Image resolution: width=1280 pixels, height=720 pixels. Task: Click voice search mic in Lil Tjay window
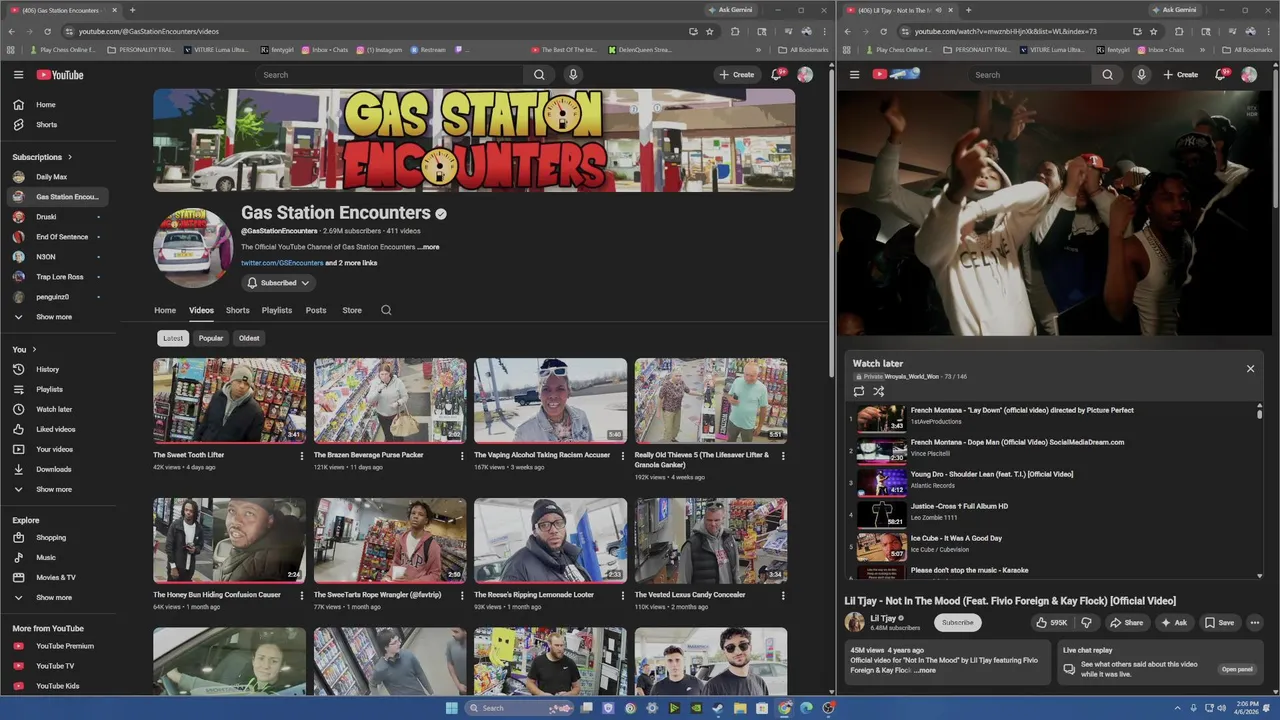(1141, 75)
